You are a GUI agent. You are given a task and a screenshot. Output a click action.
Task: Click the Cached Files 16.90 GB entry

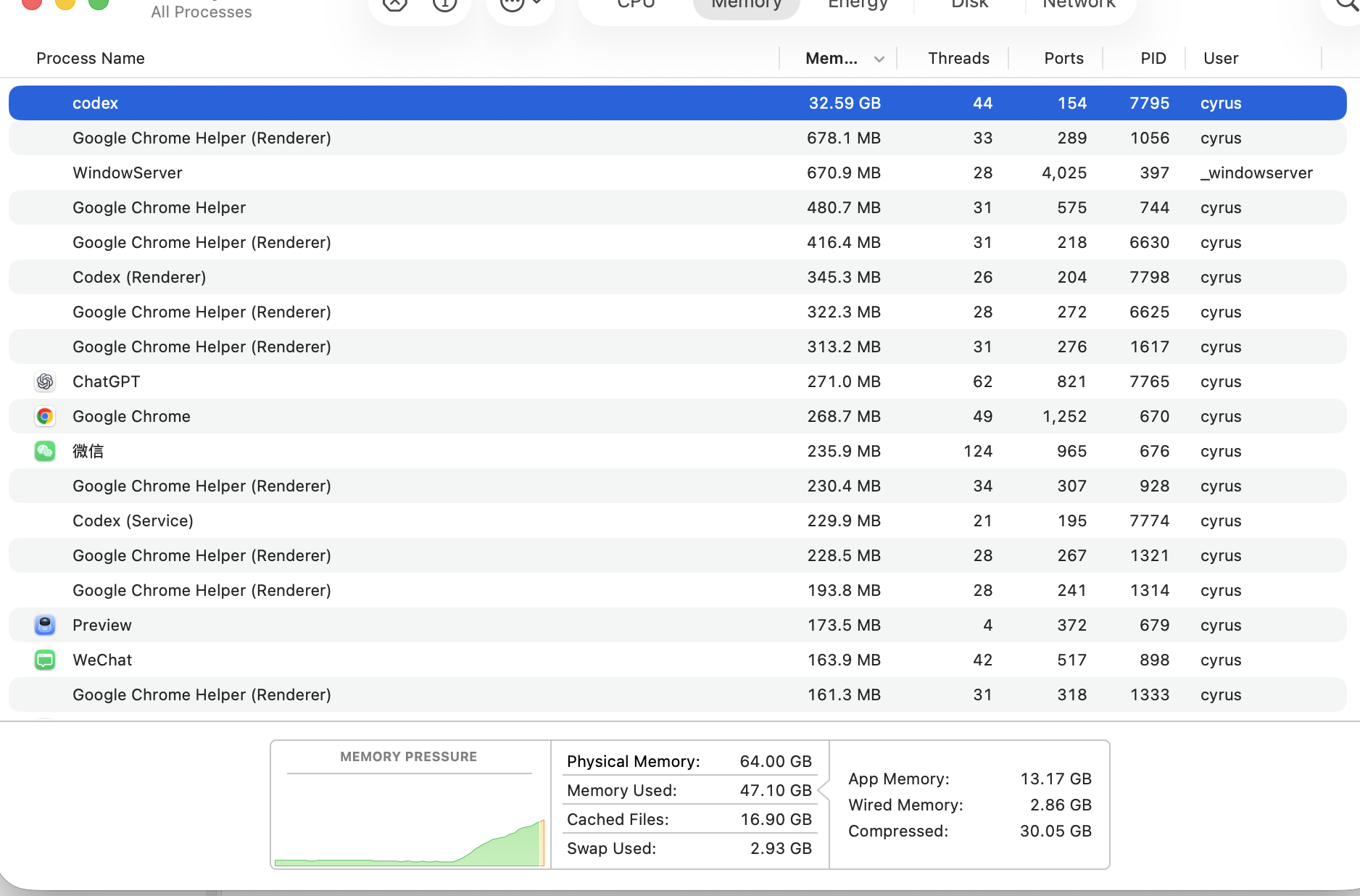689,819
